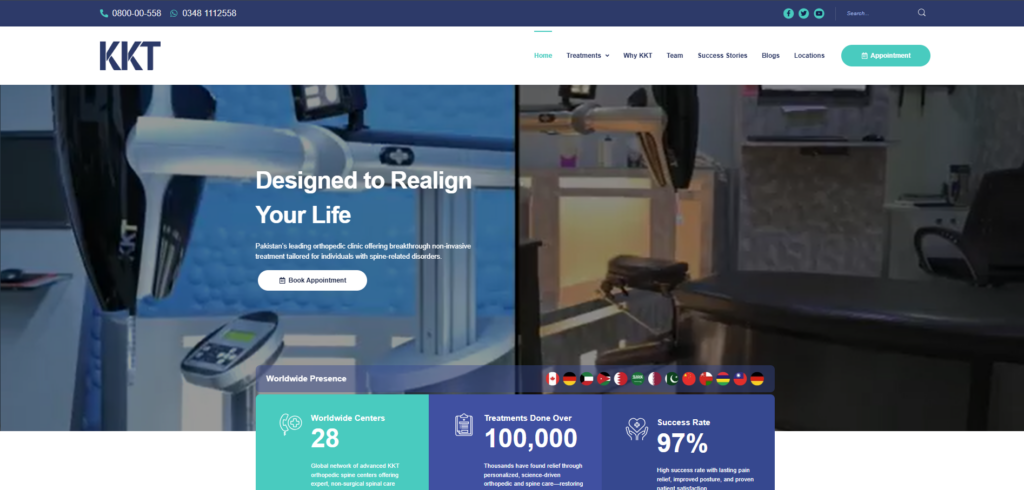Open Success Stories in navigation
The image size is (1024, 490).
pos(722,56)
